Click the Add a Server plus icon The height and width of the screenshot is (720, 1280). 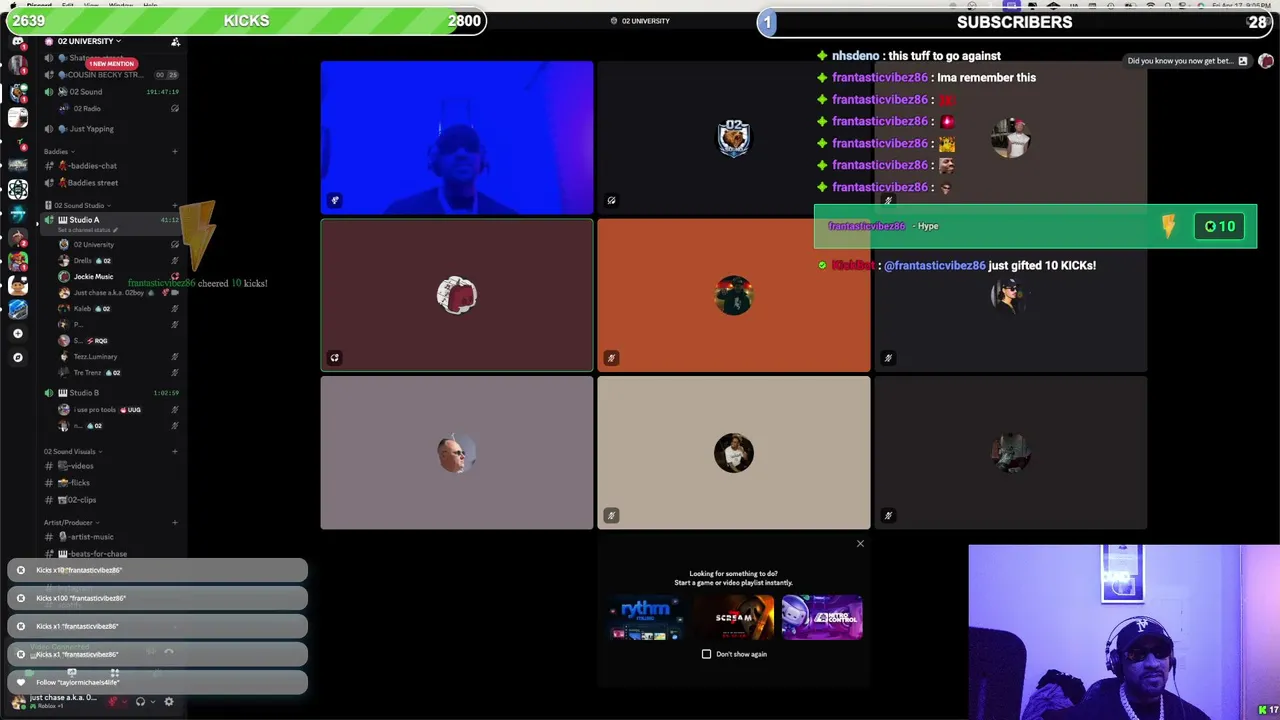click(x=17, y=333)
